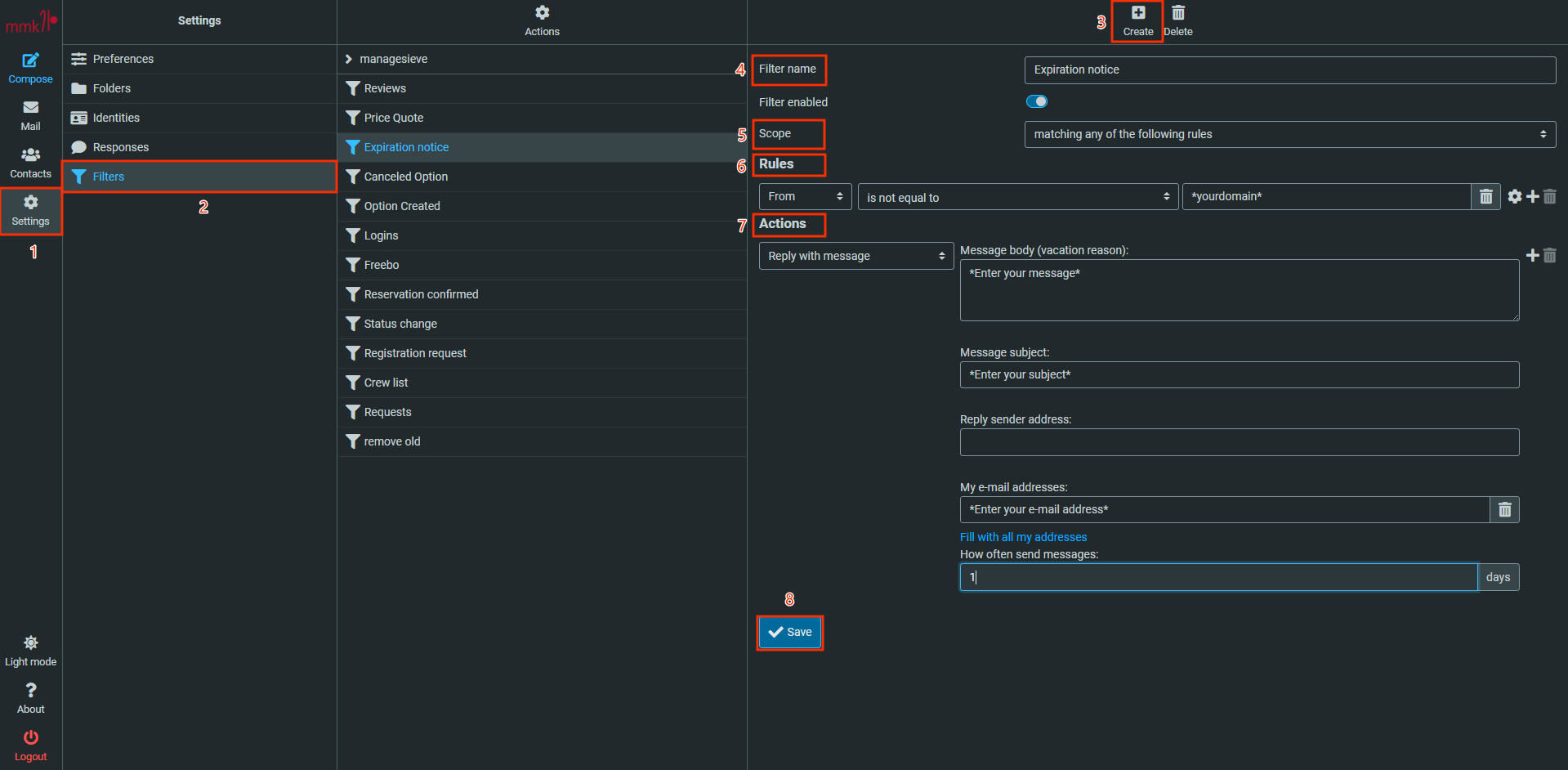Click the Reply sender address field
Viewport: 1568px width, 770px height.
pyautogui.click(x=1240, y=442)
